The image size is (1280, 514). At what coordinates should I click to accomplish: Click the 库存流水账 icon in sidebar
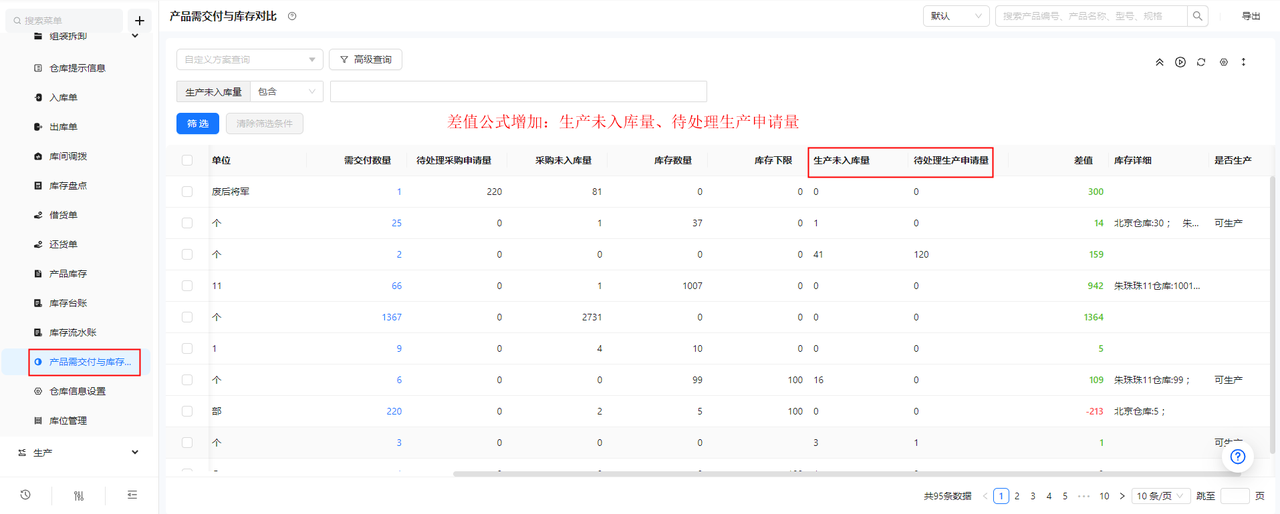click(38, 332)
